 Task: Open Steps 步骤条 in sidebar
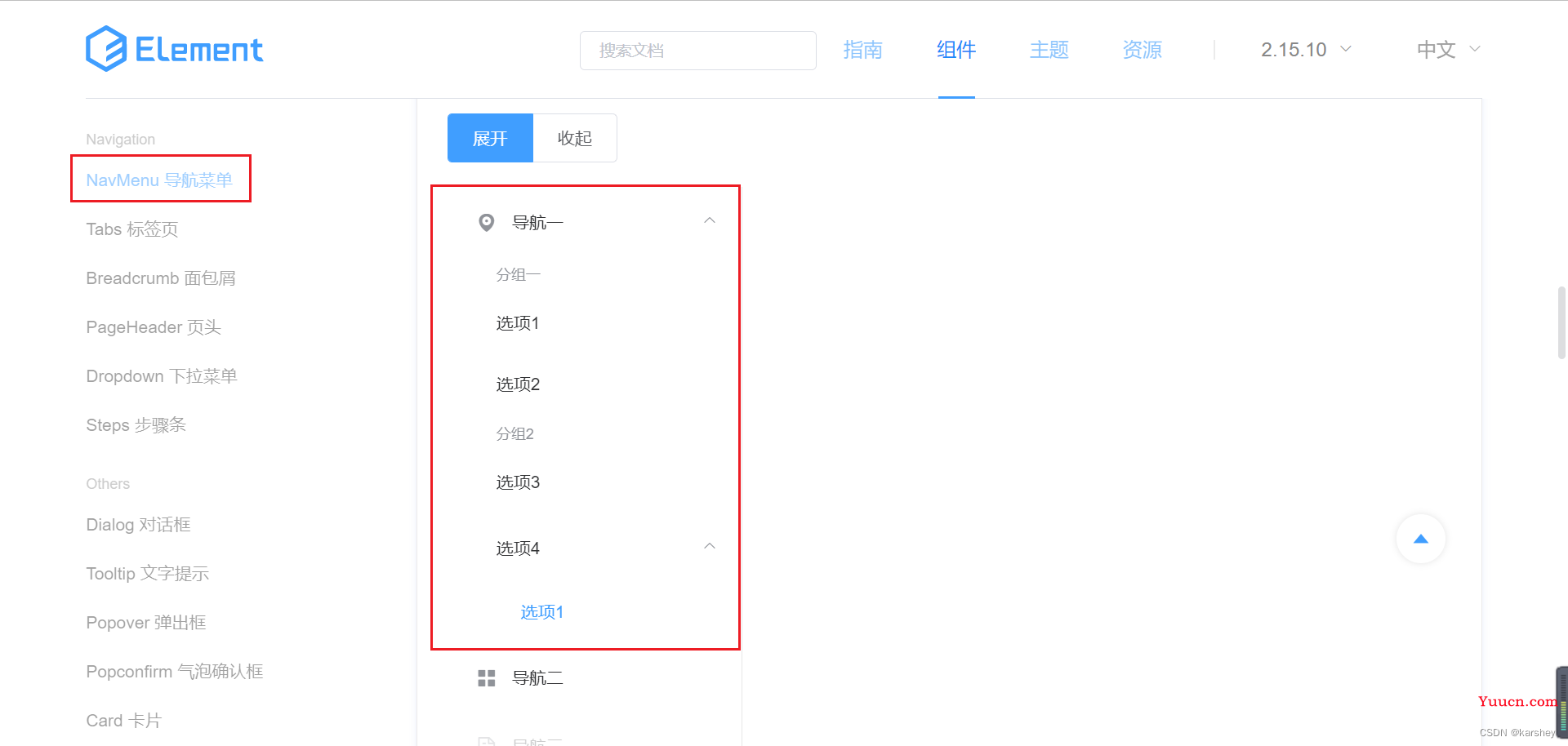136,424
